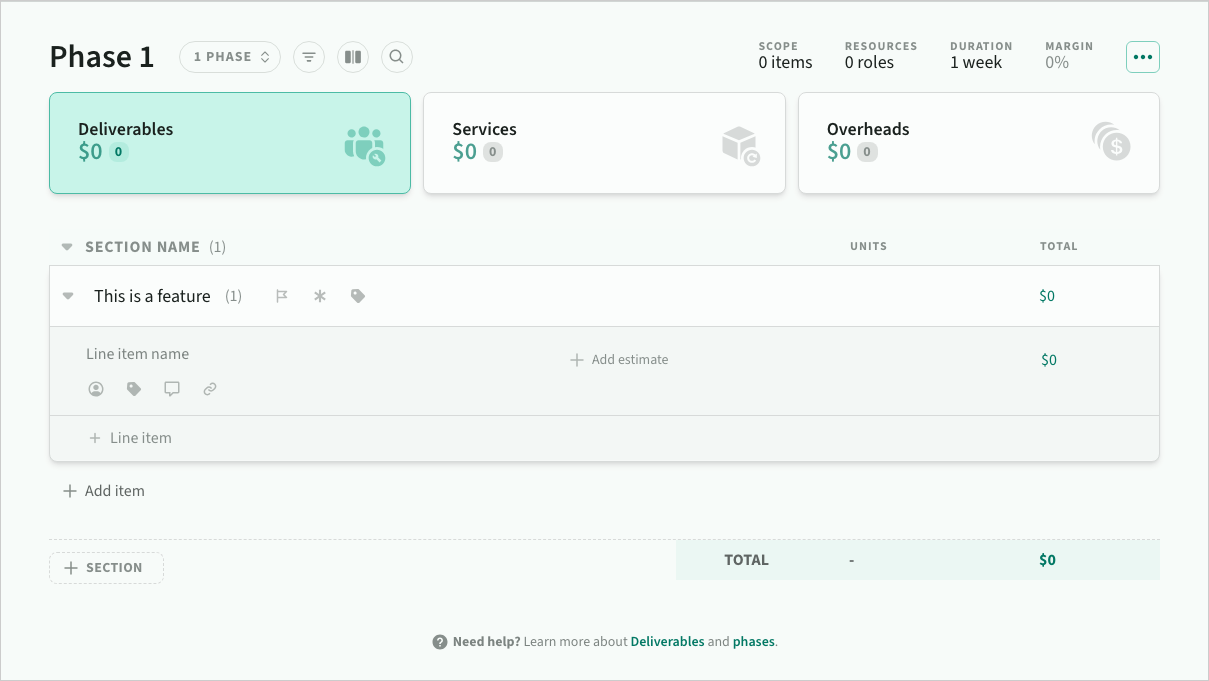Select the Deliverables tab card
The image size is (1209, 681).
point(230,143)
